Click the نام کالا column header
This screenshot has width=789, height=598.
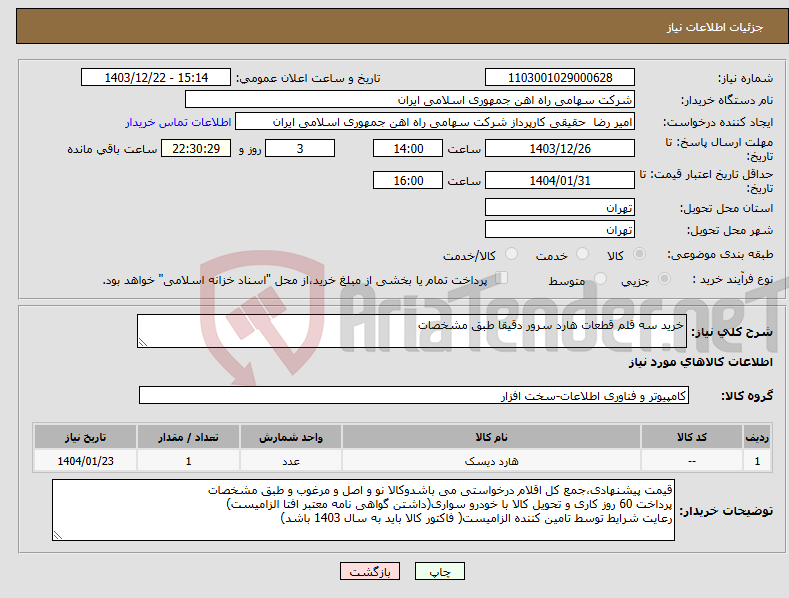point(491,437)
